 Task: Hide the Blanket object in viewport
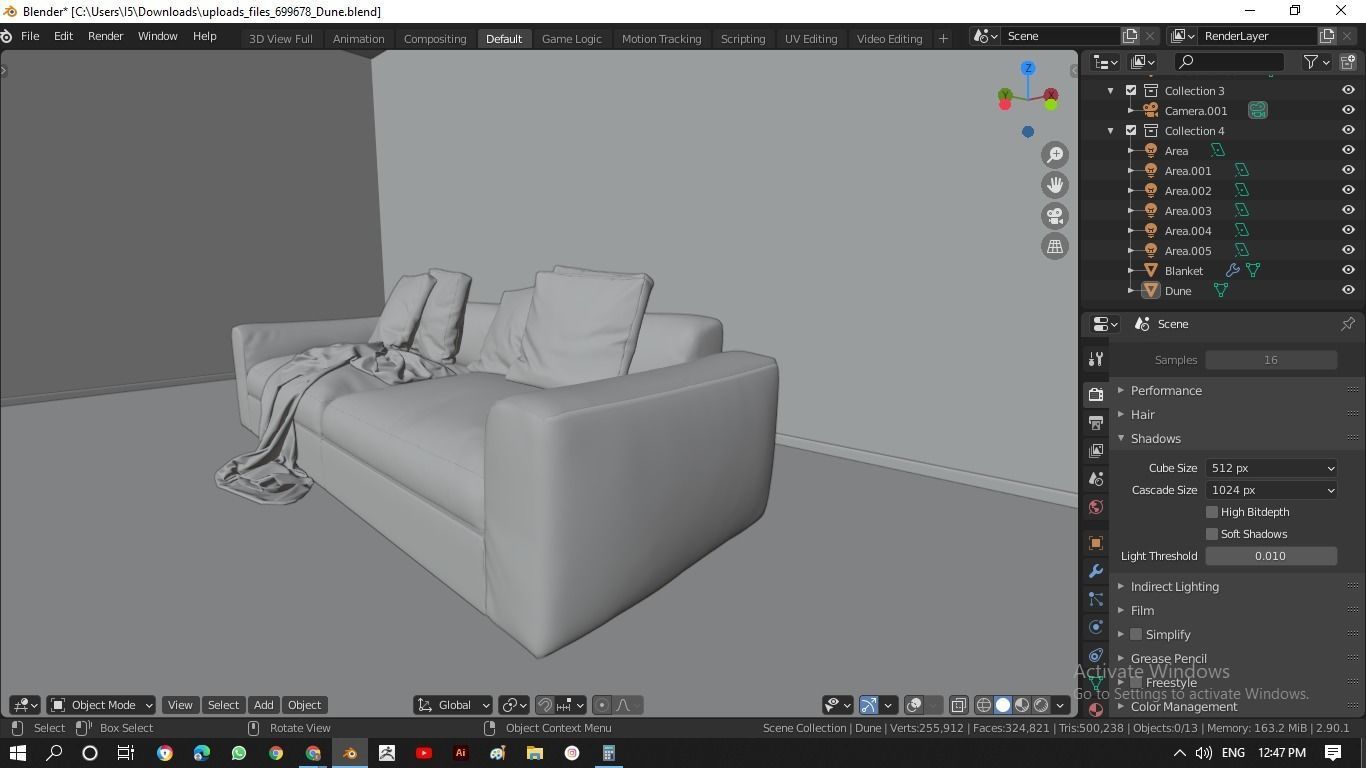[1348, 270]
